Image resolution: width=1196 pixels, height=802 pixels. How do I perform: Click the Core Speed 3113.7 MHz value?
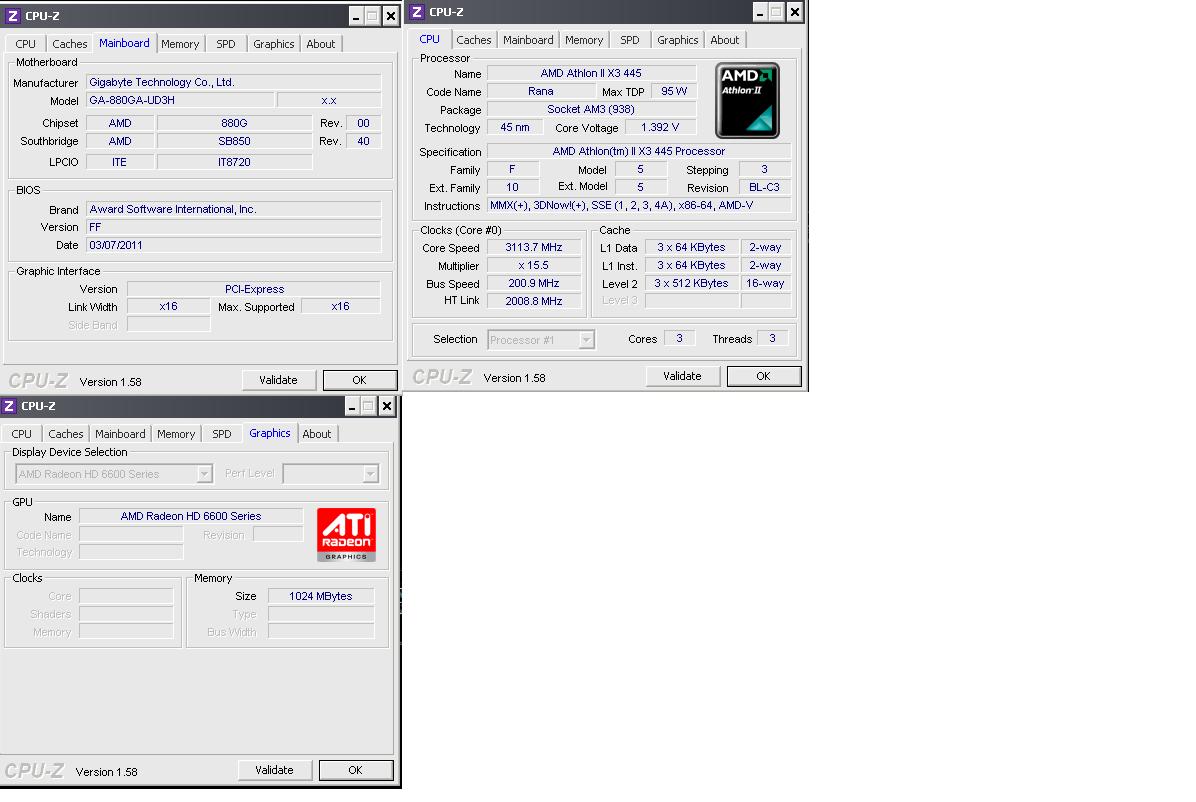(x=534, y=247)
